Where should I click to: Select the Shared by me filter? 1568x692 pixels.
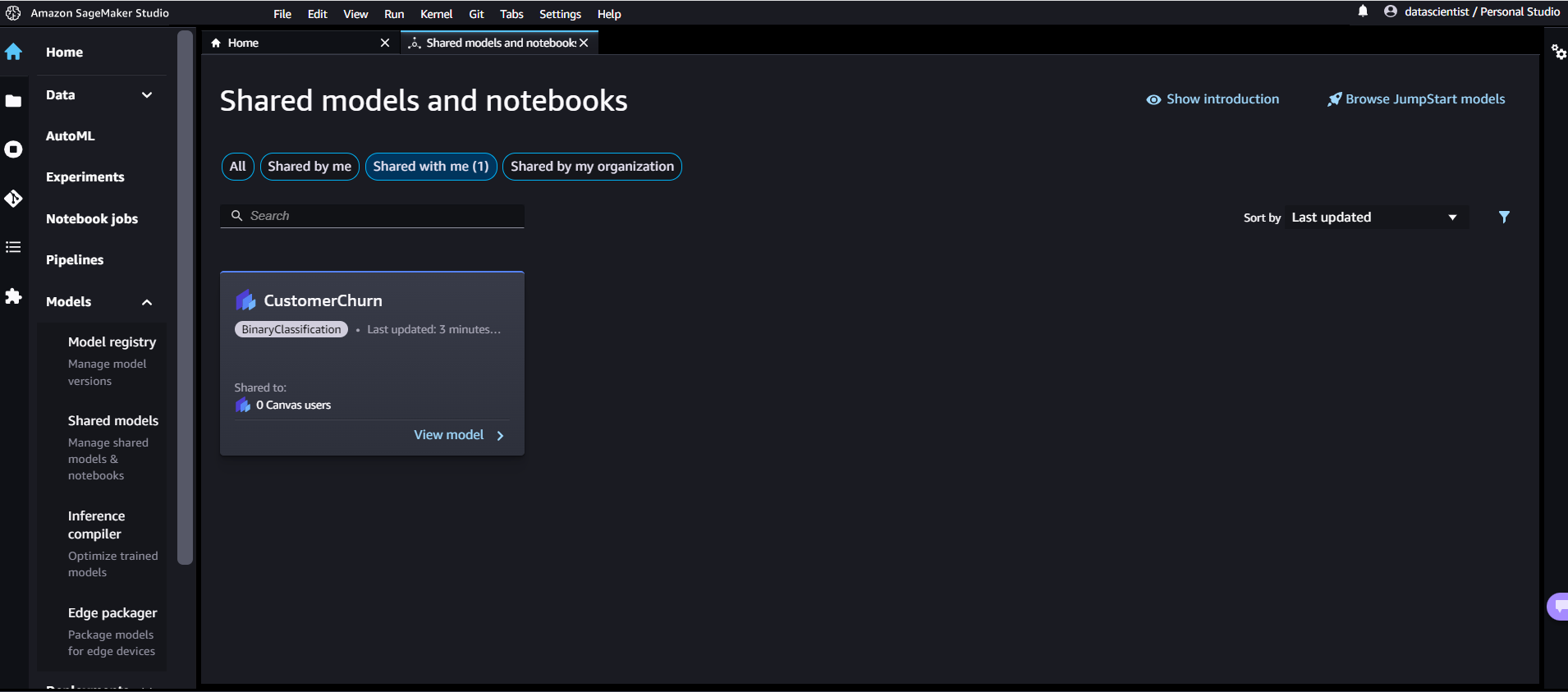pos(309,167)
